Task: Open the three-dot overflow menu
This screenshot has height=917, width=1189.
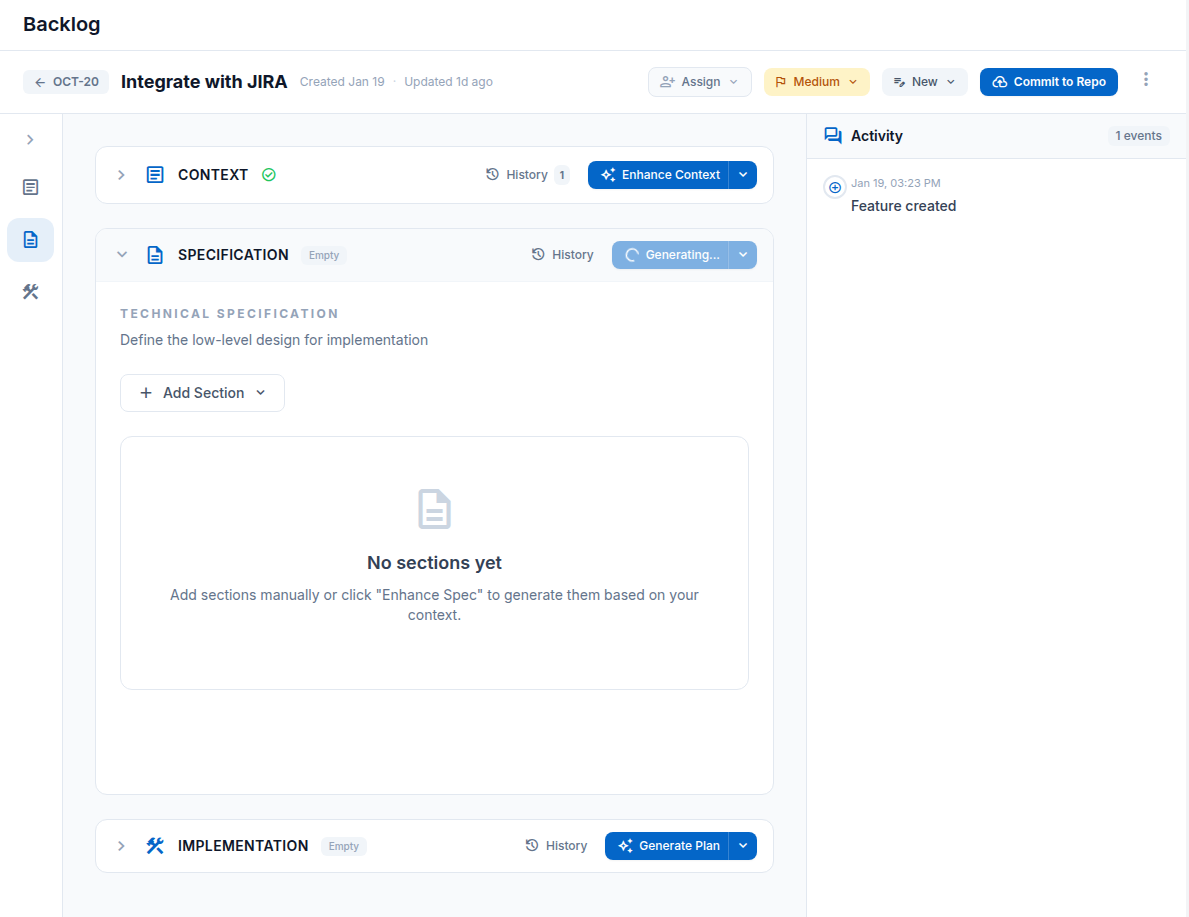Action: pyautogui.click(x=1146, y=81)
